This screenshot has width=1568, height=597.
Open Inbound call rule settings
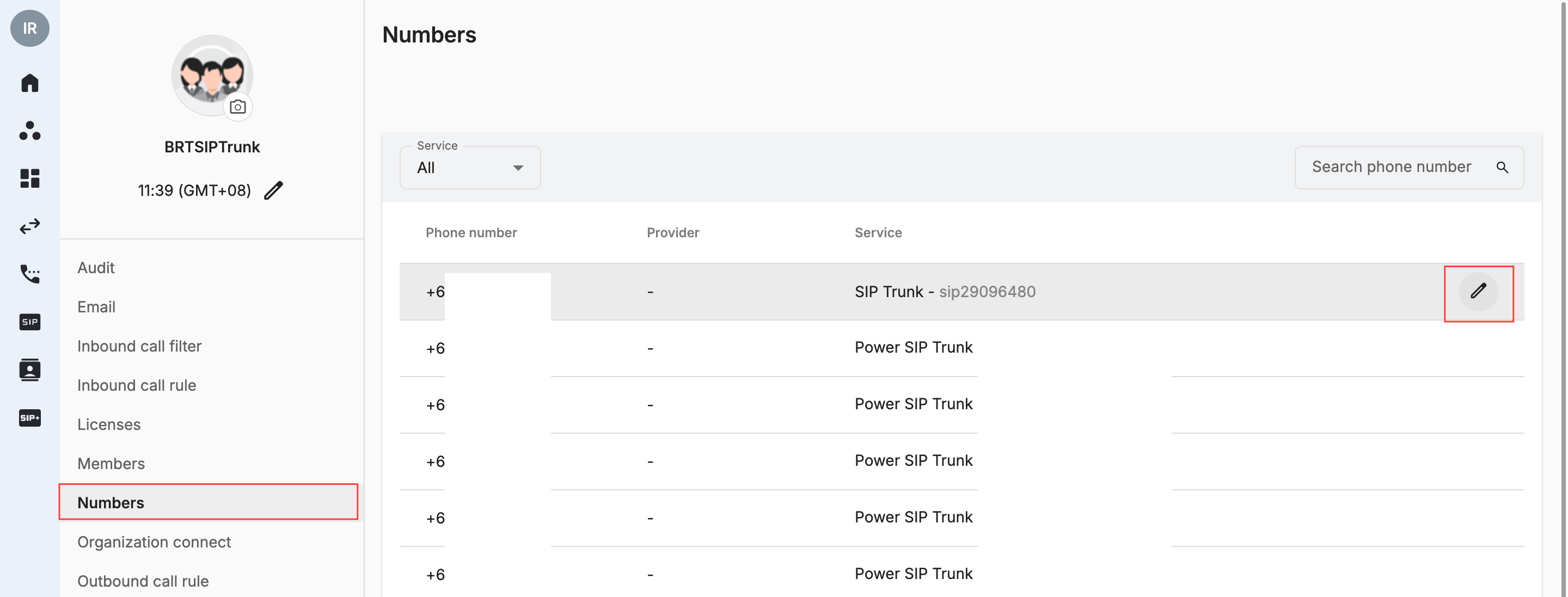click(x=137, y=385)
